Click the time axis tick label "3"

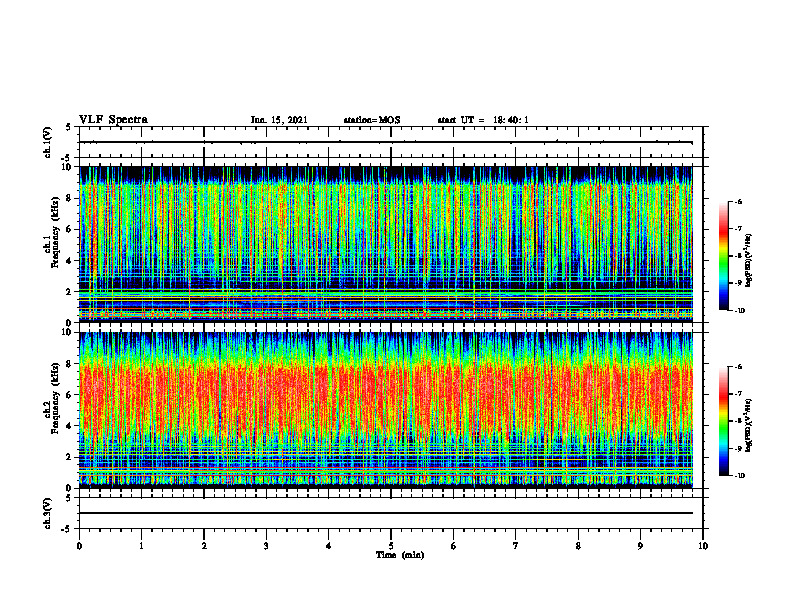pos(266,546)
